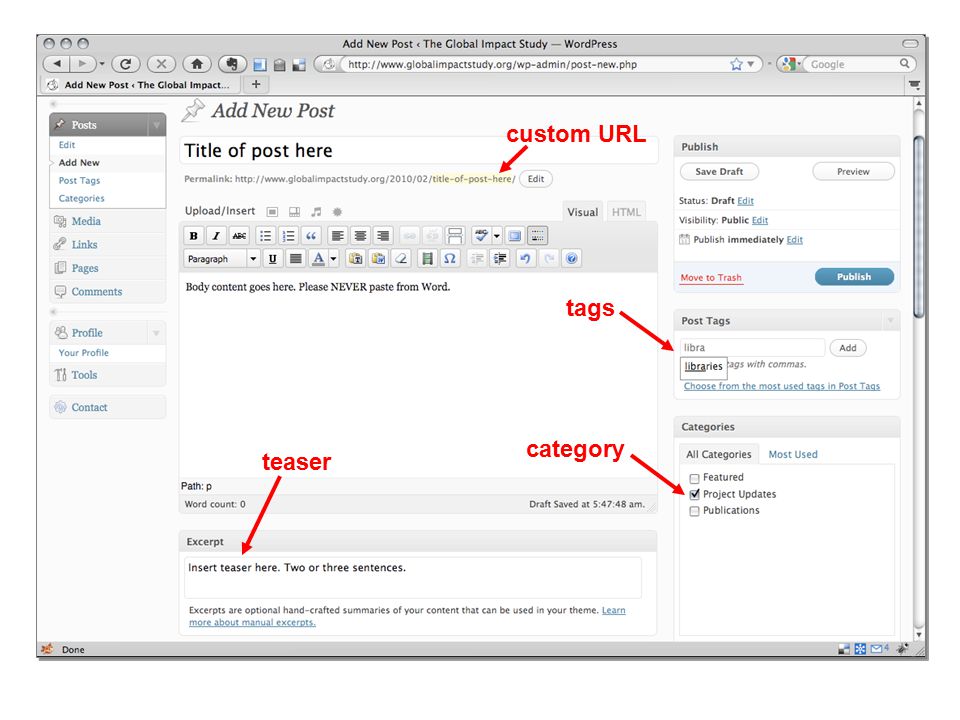960x720 pixels.
Task: Insert embedded media with film icon
Action: click(427, 258)
